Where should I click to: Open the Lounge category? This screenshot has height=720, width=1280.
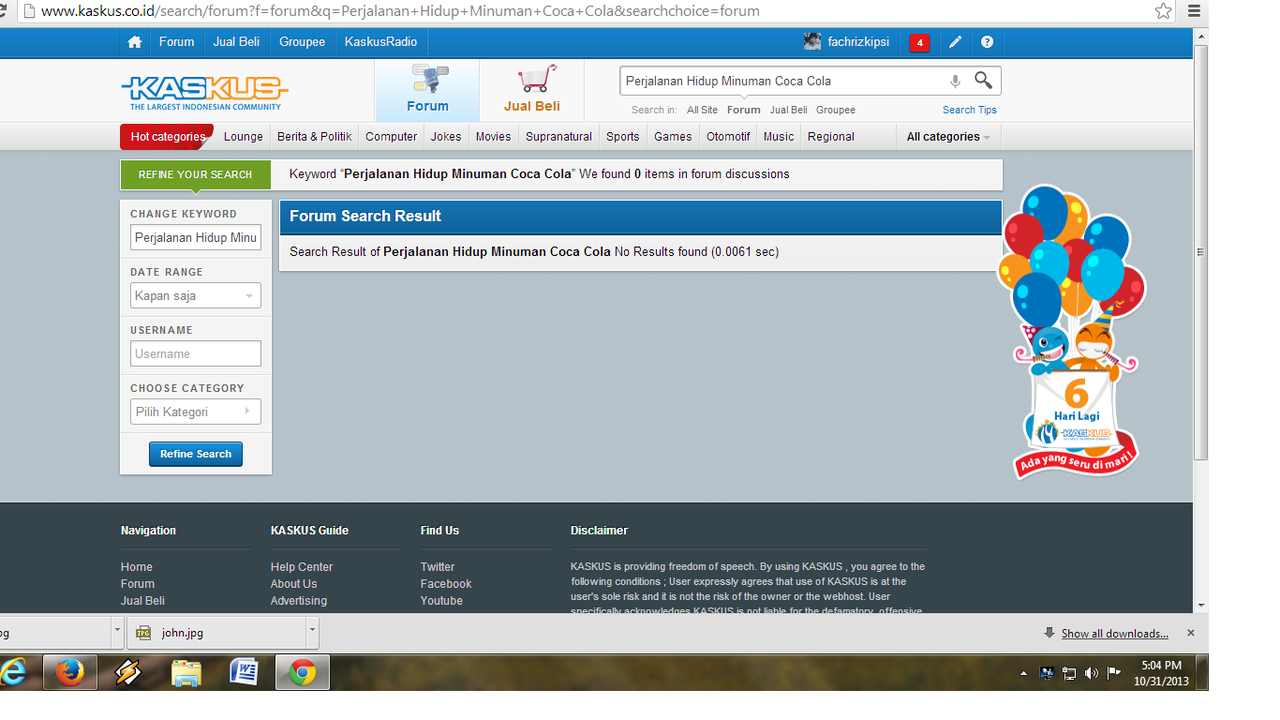pos(243,137)
